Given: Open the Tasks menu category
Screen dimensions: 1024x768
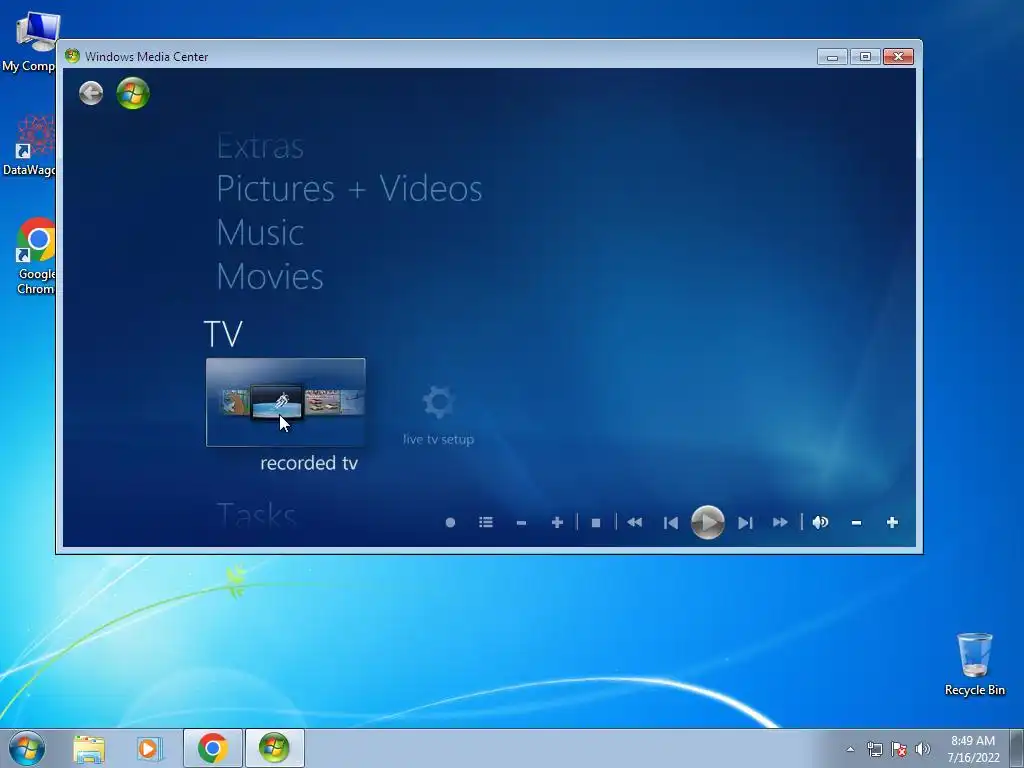Looking at the screenshot, I should point(256,514).
